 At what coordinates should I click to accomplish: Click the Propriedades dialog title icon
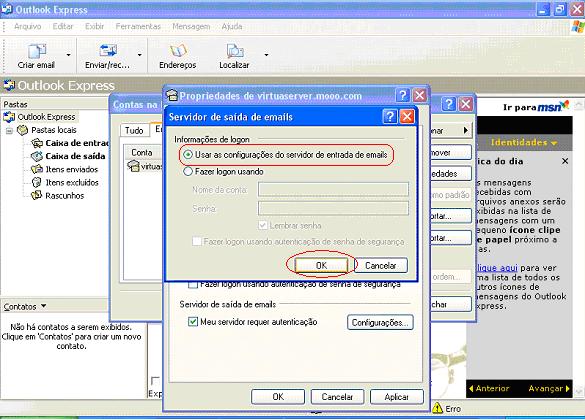[172, 95]
